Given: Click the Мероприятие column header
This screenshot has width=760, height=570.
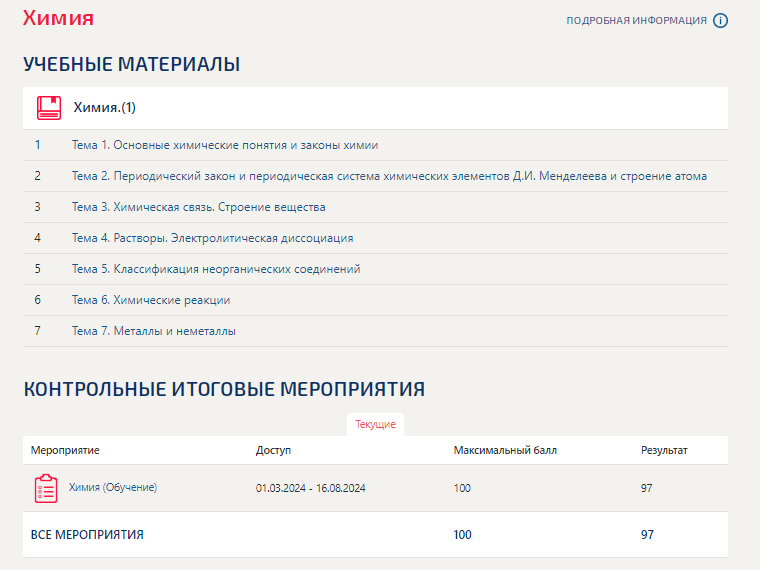Looking at the screenshot, I should 65,450.
